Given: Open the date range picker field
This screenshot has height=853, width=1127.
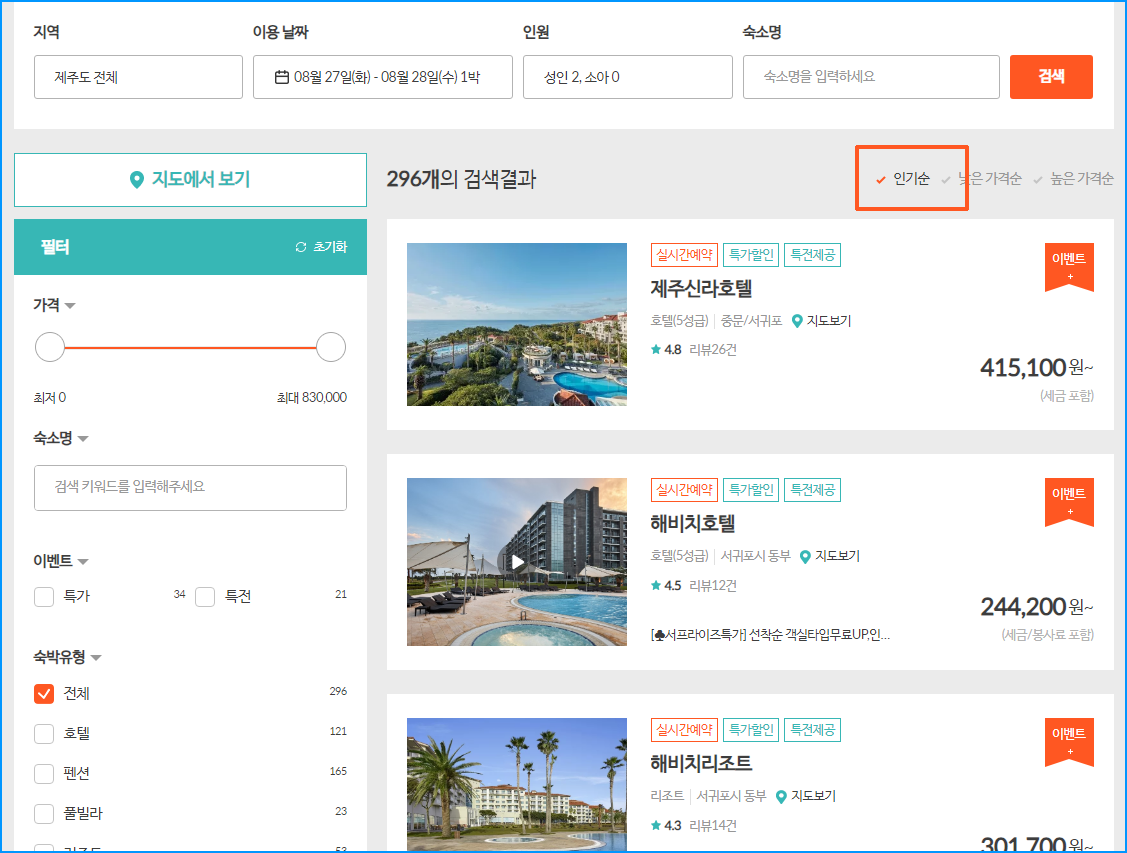Looking at the screenshot, I should point(382,77).
